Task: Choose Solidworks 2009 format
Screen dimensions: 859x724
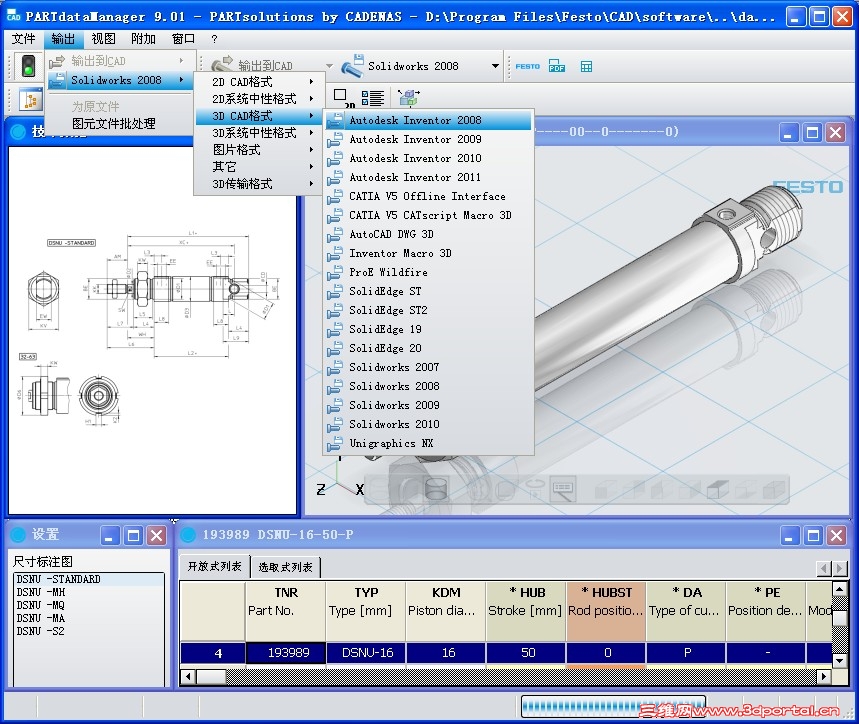Action: 428,405
